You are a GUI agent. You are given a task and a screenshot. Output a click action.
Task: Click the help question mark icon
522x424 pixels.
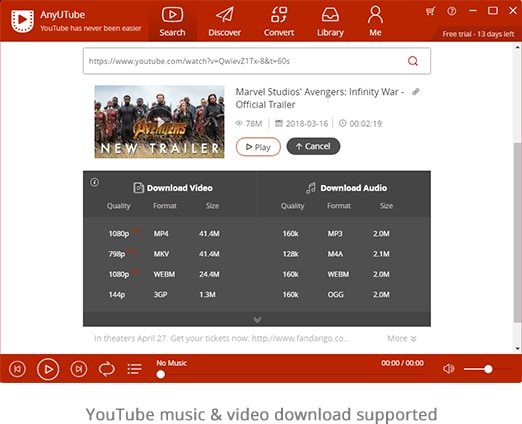coord(452,11)
